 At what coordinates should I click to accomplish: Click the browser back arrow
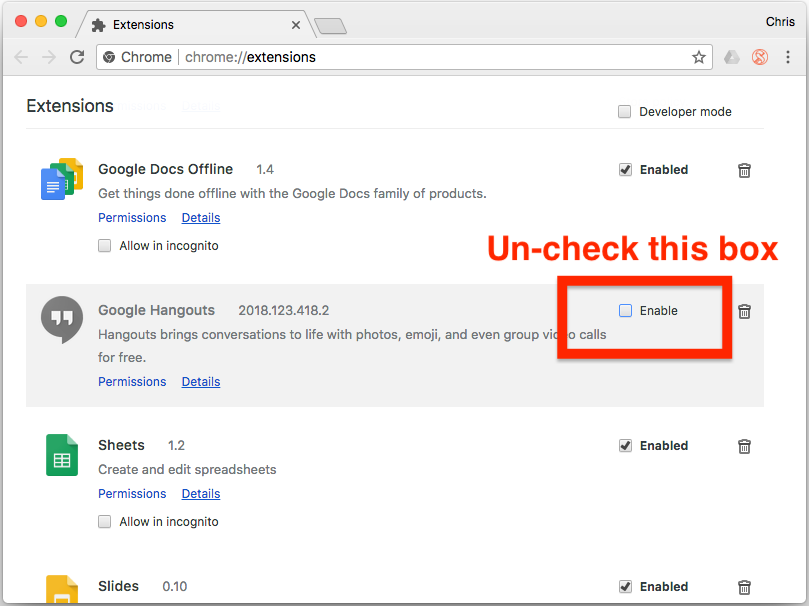[x=21, y=57]
